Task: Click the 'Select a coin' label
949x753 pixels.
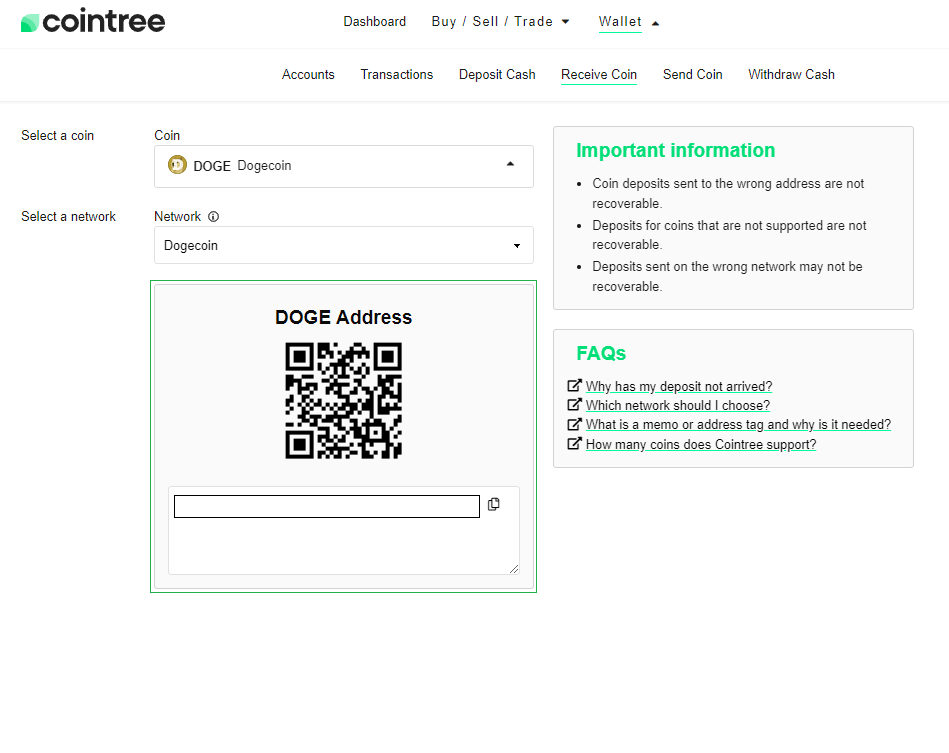Action: pyautogui.click(x=57, y=136)
